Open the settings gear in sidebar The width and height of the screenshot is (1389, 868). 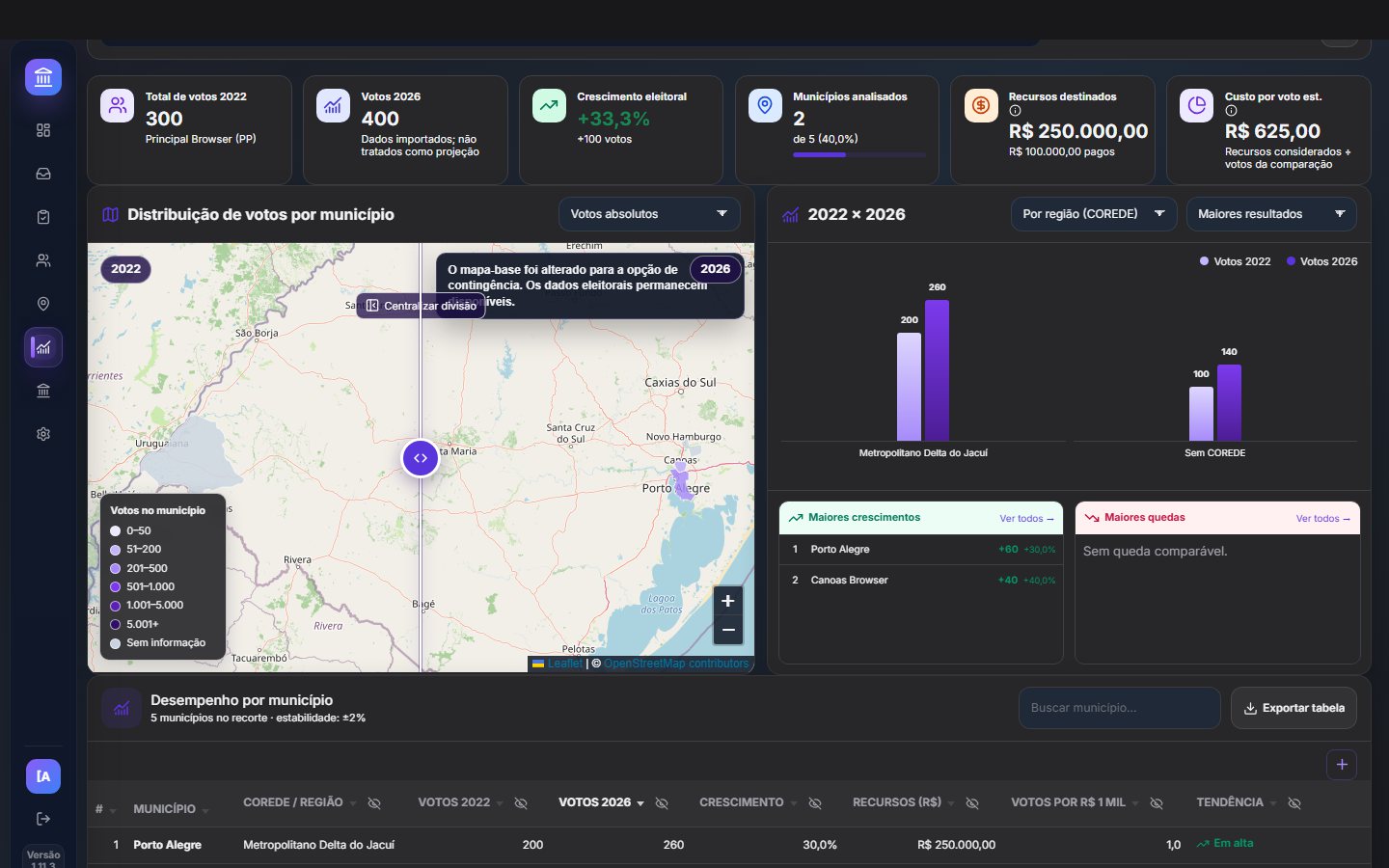(43, 434)
